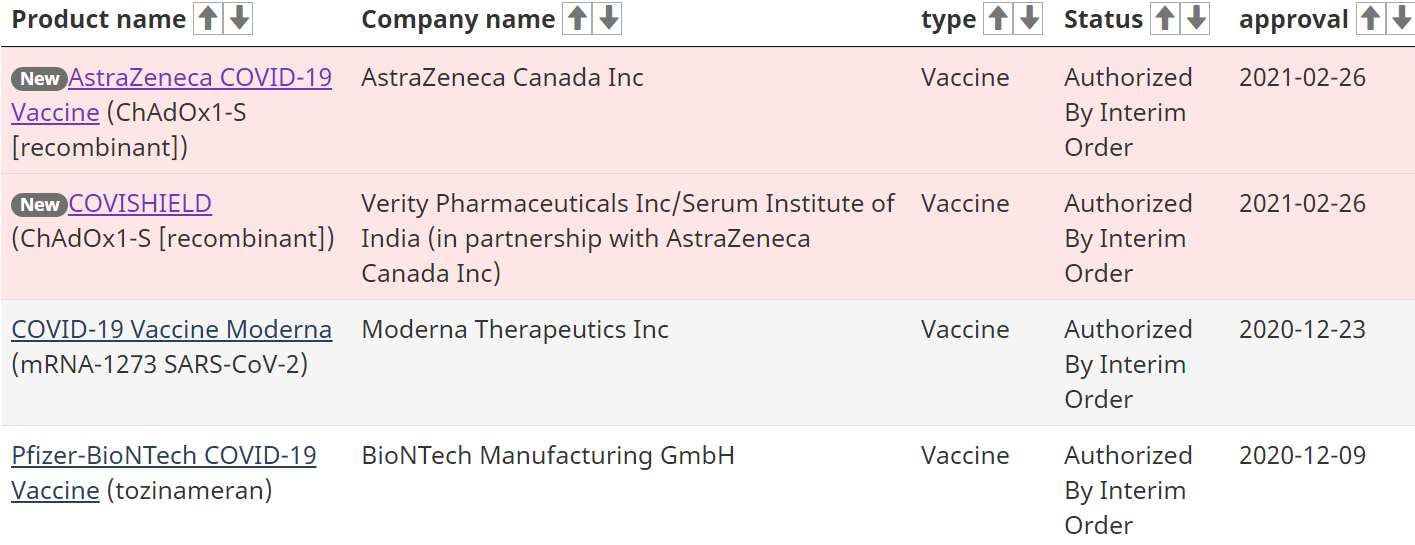Open the COVID-19 Vaccine Moderna link
This screenshot has width=1415, height=545.
172,330
